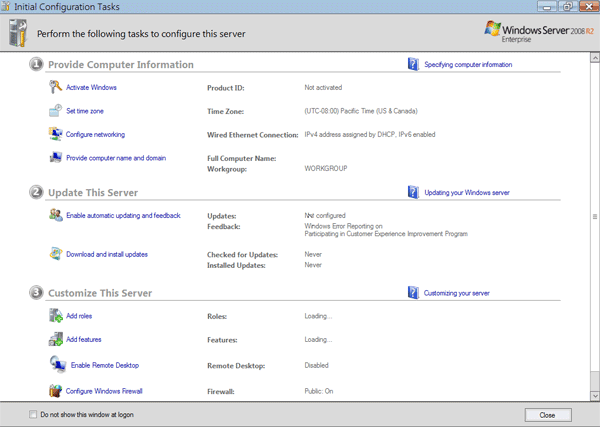Click help book icon beside Customizing your server
The image size is (600, 427).
413,293
